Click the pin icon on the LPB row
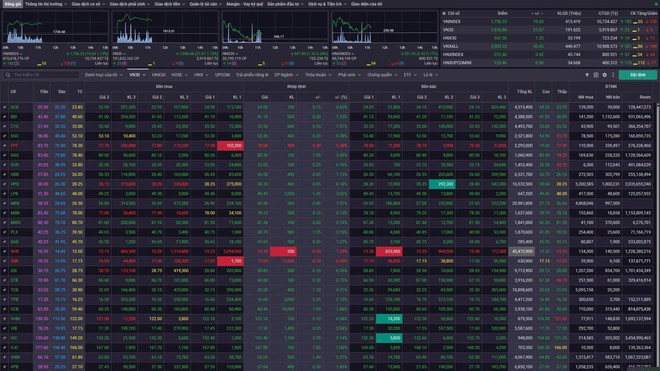This screenshot has width=660, height=371. coord(5,194)
